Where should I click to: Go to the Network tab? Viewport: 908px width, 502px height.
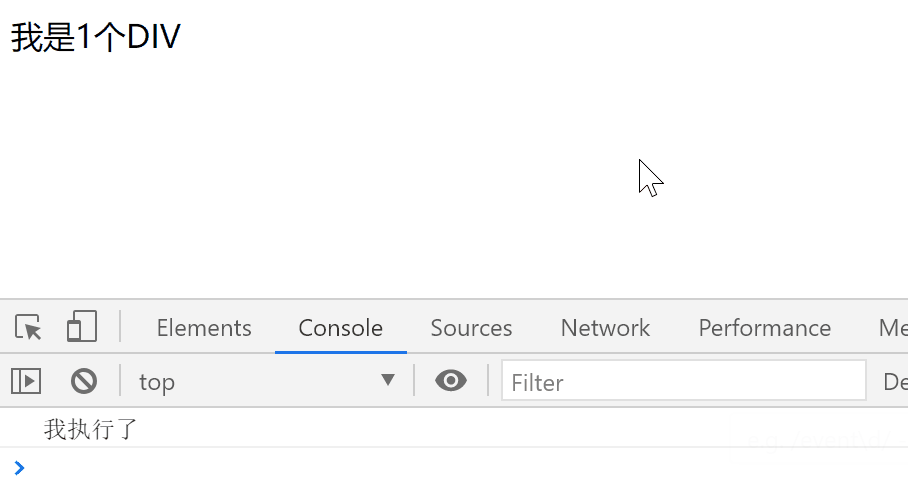[x=605, y=328]
